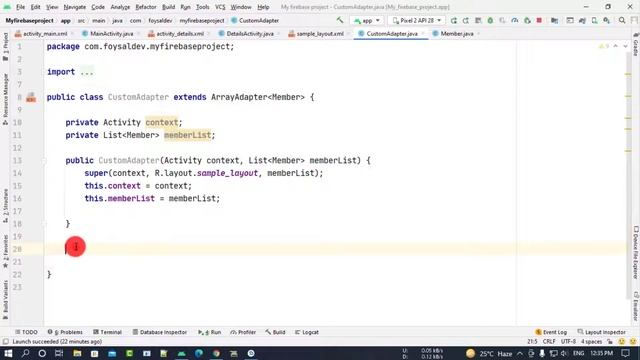Click the green bug Debug icon
Viewport: 640px width, 360px height.
point(490,20)
